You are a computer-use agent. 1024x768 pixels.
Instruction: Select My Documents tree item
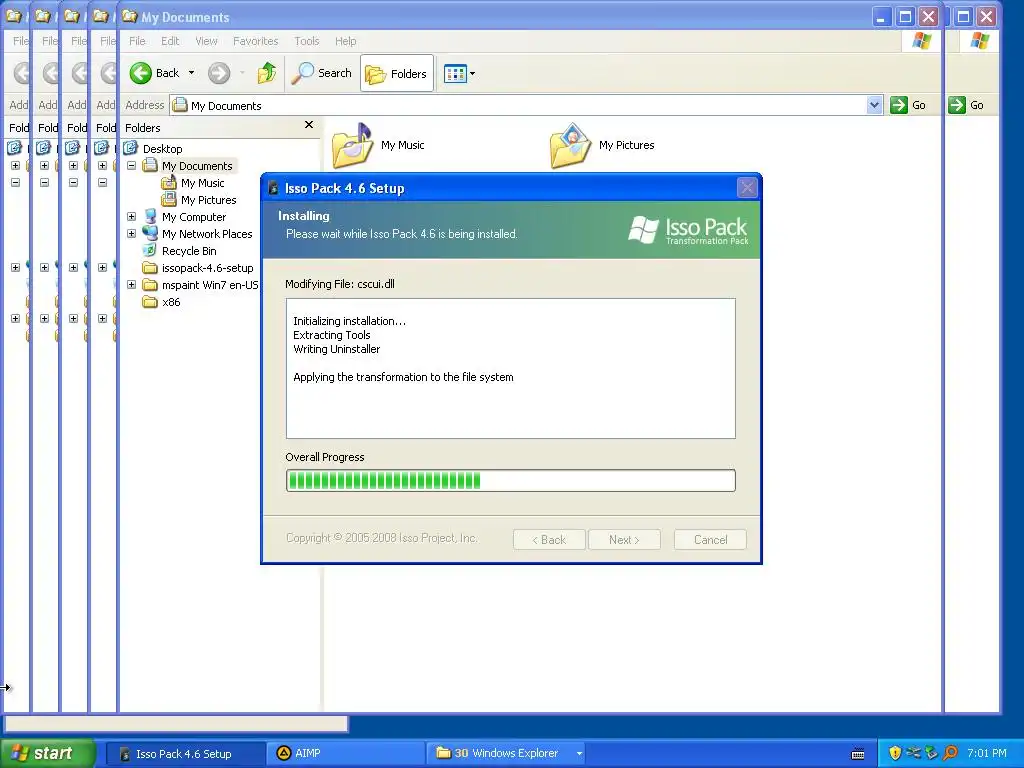197,166
